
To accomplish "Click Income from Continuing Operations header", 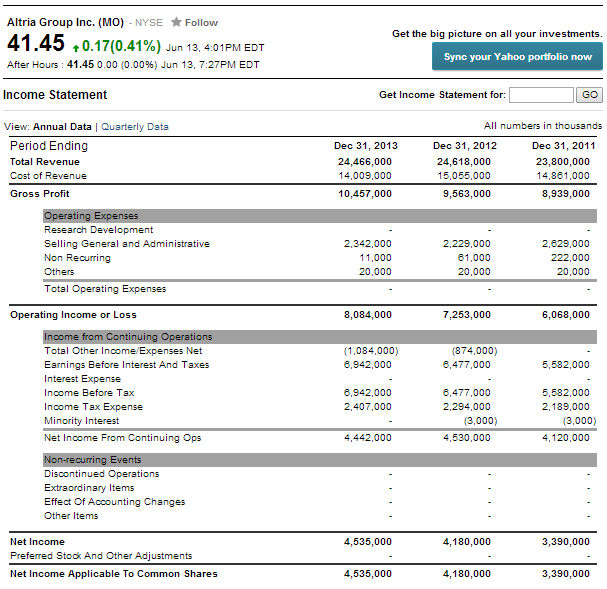I will coord(320,337).
